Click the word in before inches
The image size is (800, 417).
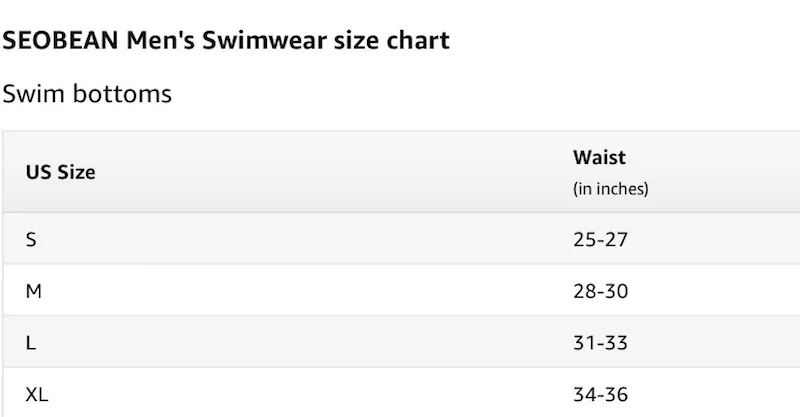point(582,188)
